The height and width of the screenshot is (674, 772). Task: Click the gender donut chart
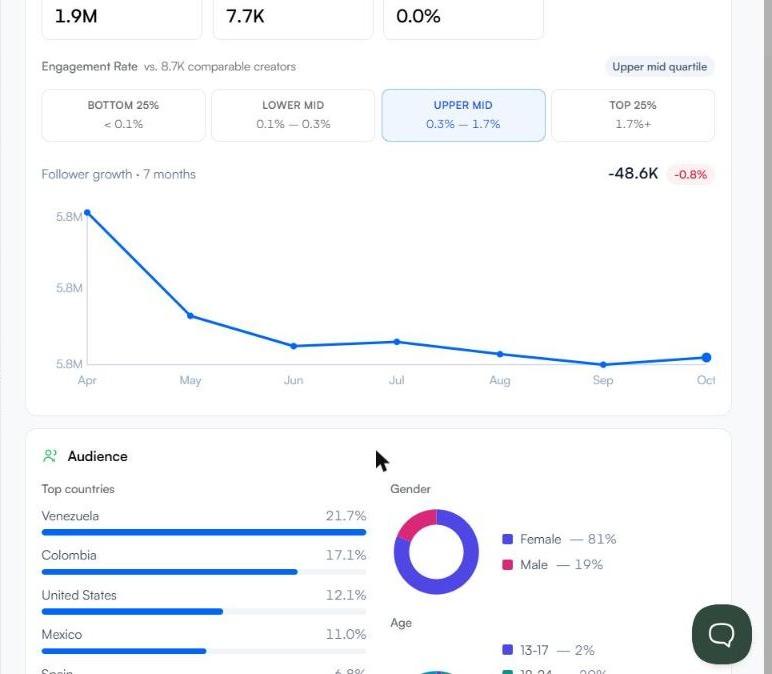[x=436, y=552]
